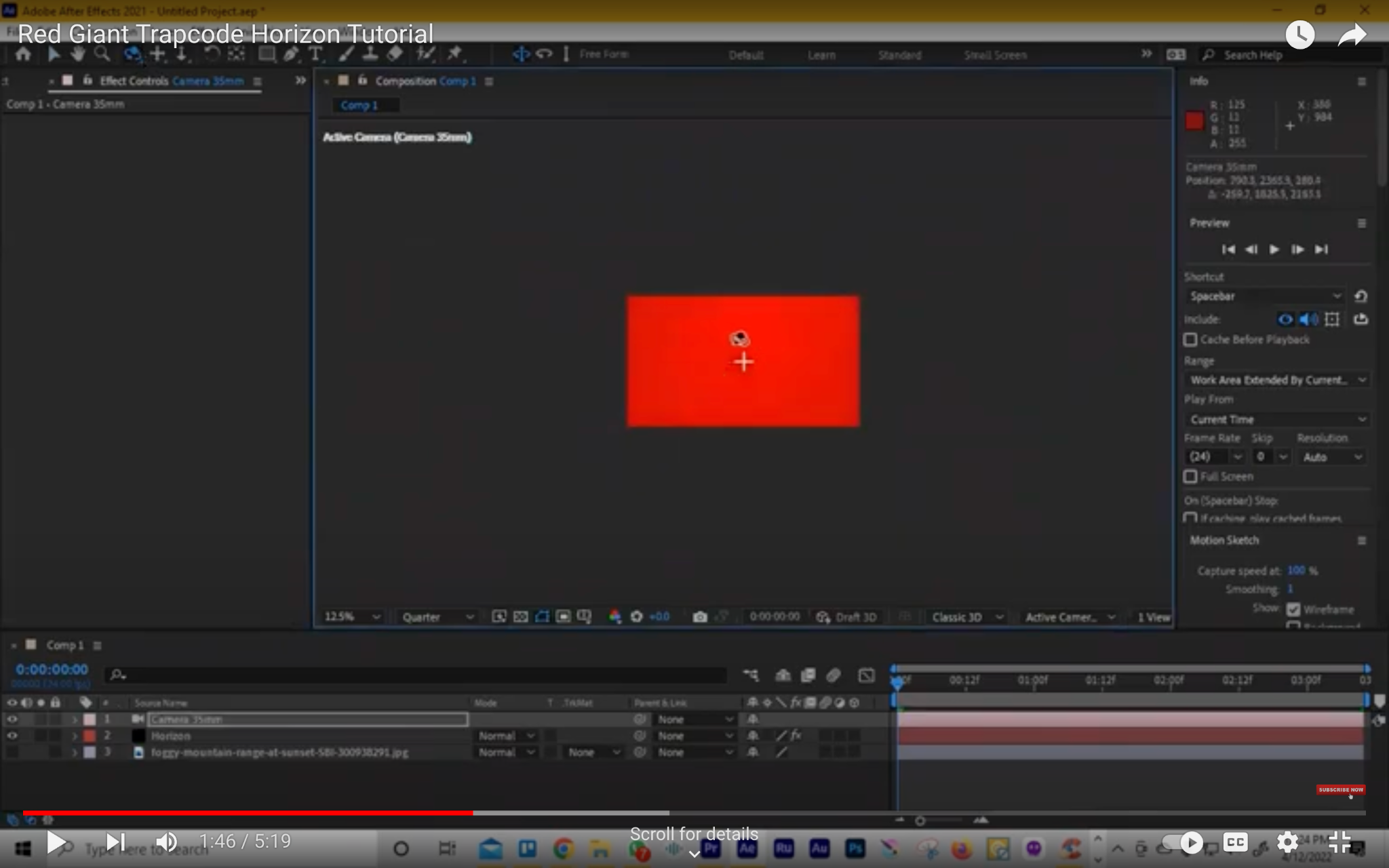Hide the Horizon layer with eye toggle
This screenshot has width=1389, height=868.
tap(12, 736)
